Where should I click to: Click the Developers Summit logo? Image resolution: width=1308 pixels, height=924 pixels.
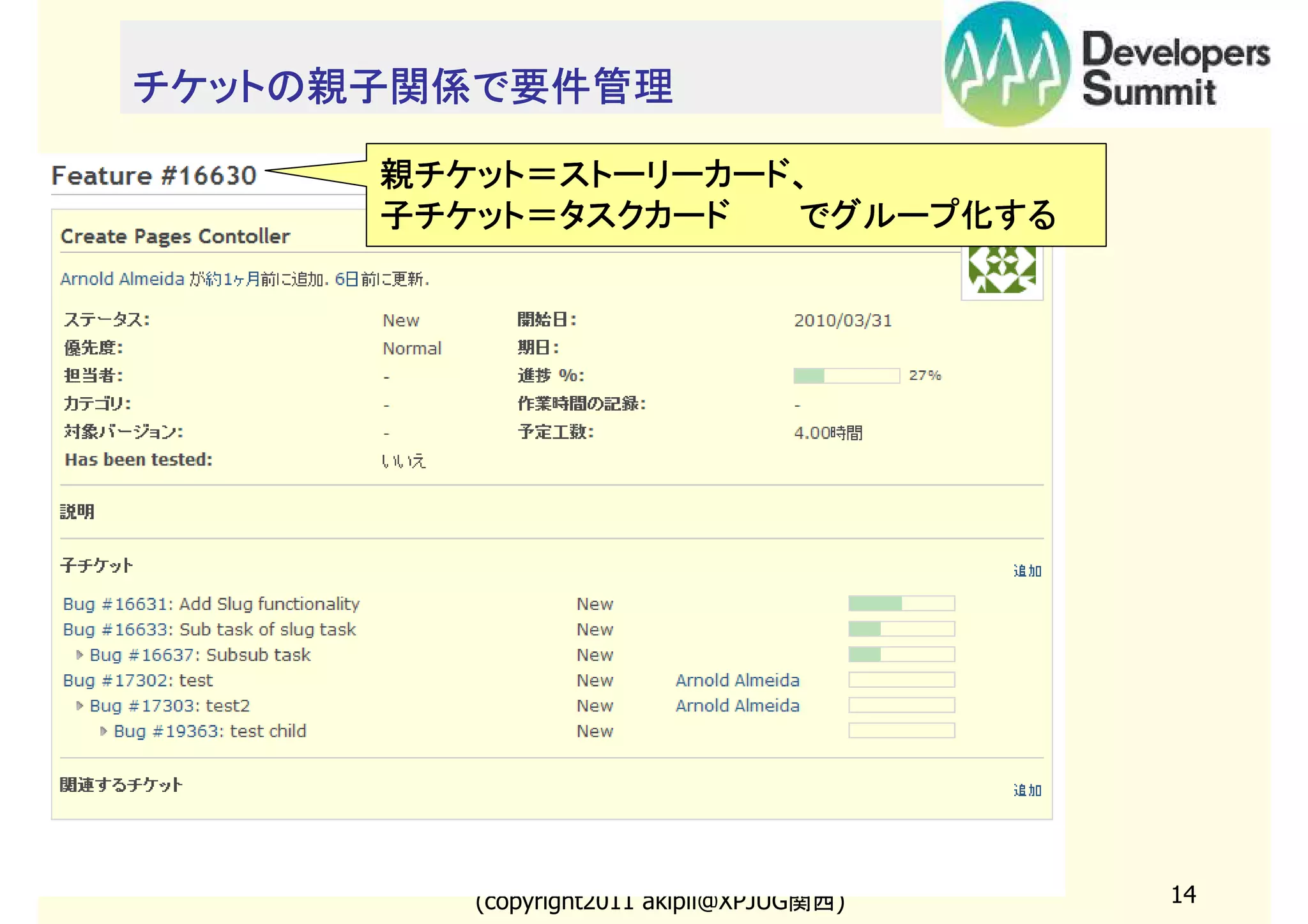1107,64
